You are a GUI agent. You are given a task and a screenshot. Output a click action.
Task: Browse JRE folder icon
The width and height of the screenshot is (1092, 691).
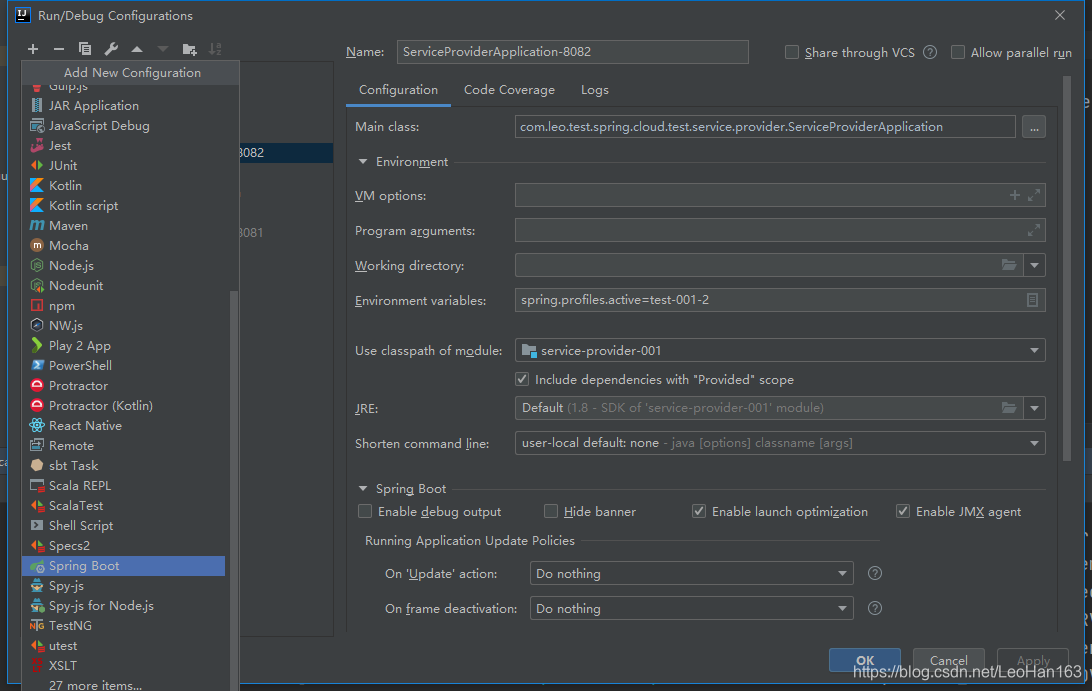1008,407
